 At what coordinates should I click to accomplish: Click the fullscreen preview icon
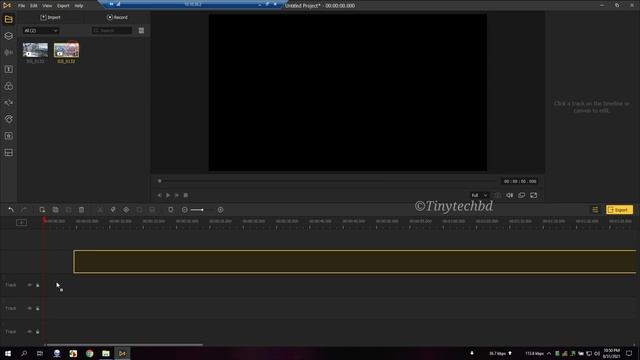tap(533, 196)
